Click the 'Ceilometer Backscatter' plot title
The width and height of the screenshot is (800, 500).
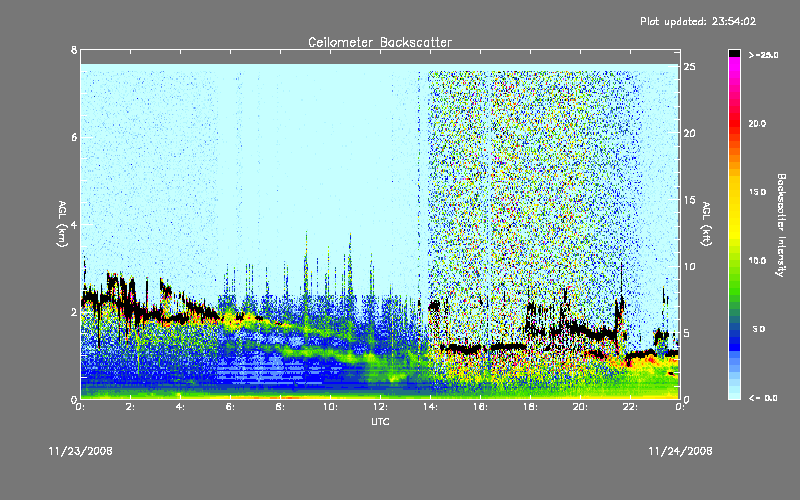380,42
